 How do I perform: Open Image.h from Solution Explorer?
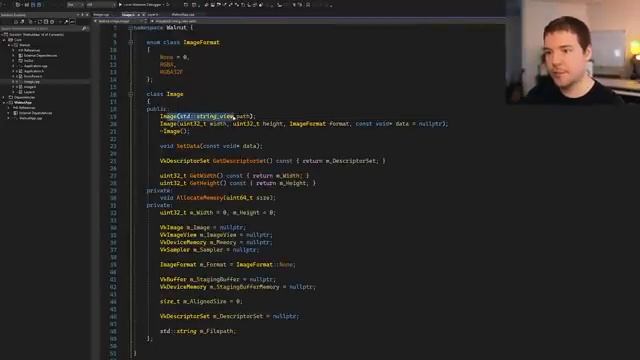pos(30,87)
